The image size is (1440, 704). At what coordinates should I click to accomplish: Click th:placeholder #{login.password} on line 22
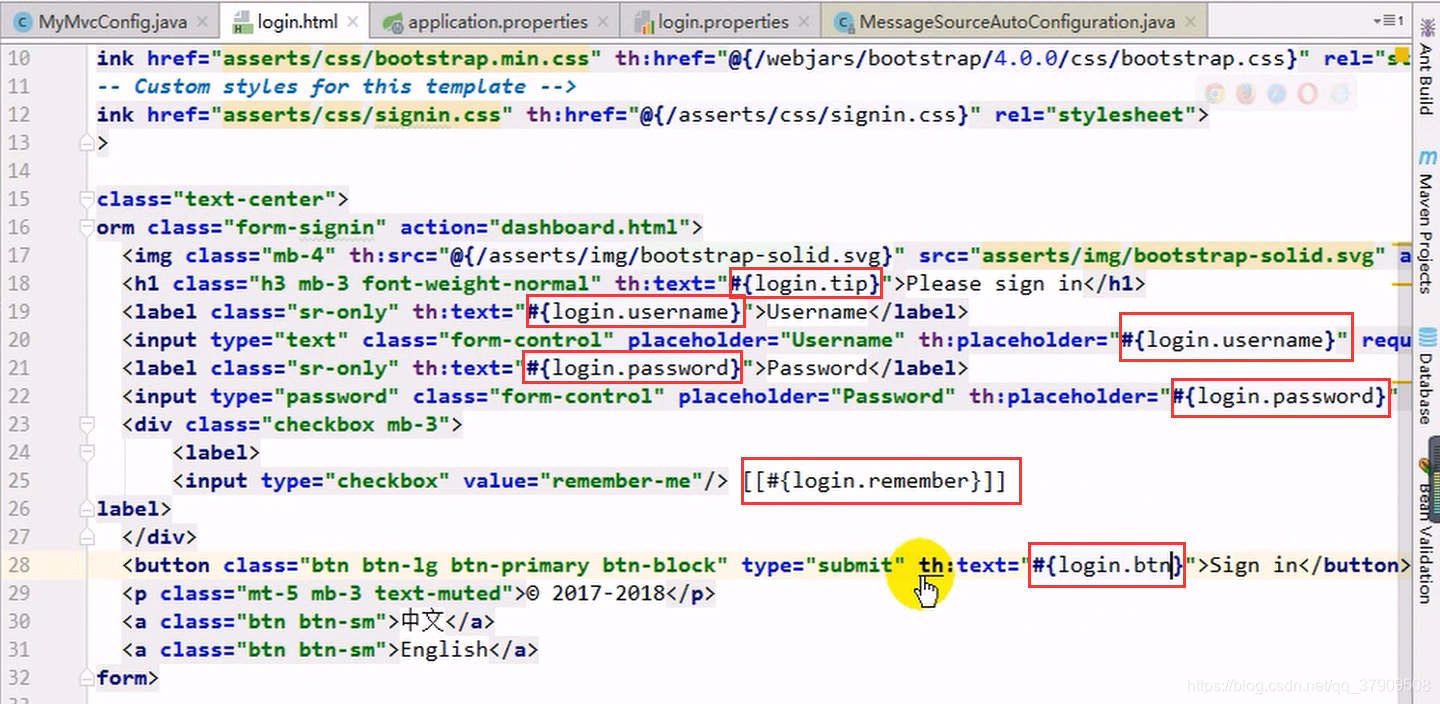point(1281,396)
